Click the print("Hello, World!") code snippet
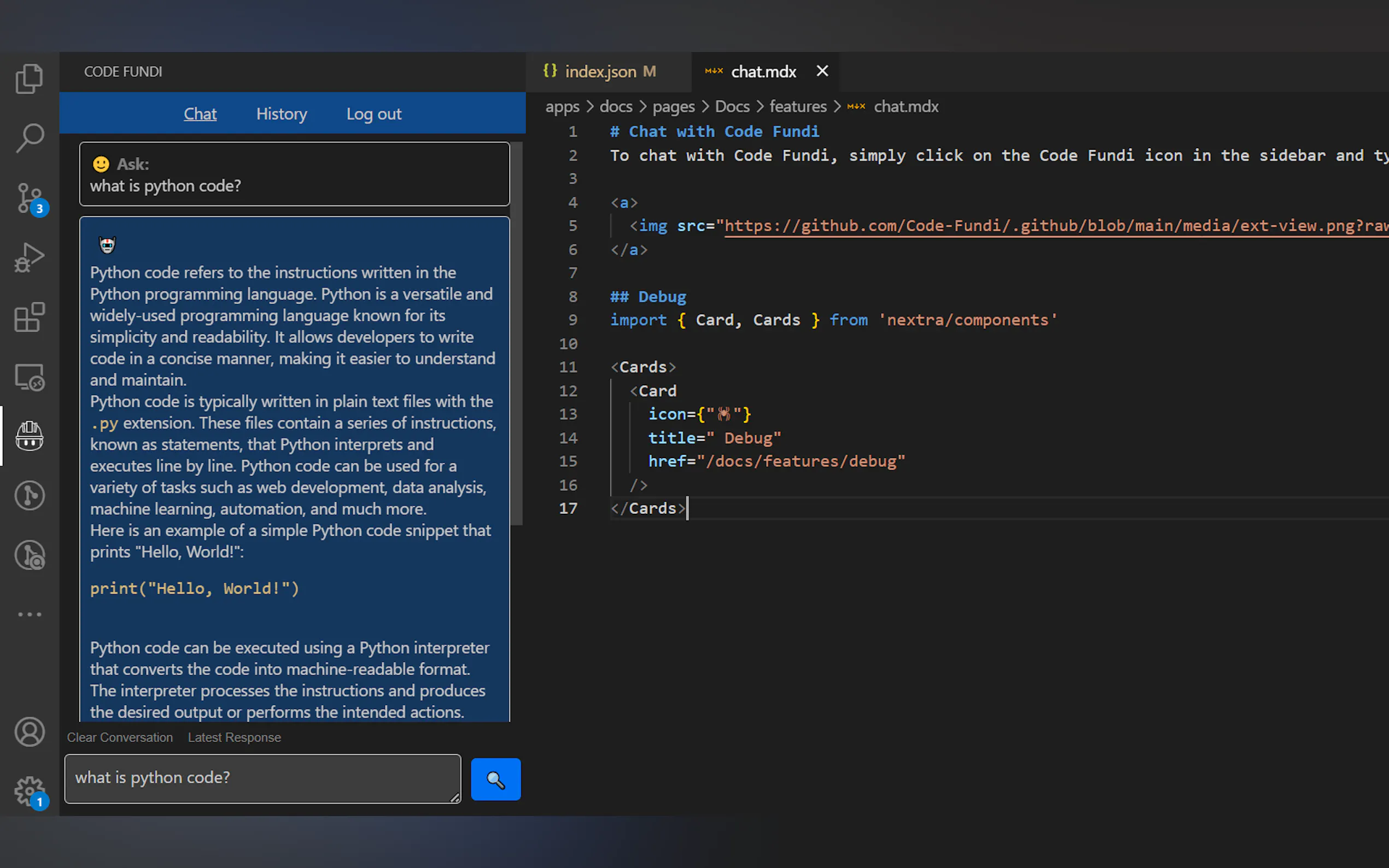1389x868 pixels. [195, 589]
